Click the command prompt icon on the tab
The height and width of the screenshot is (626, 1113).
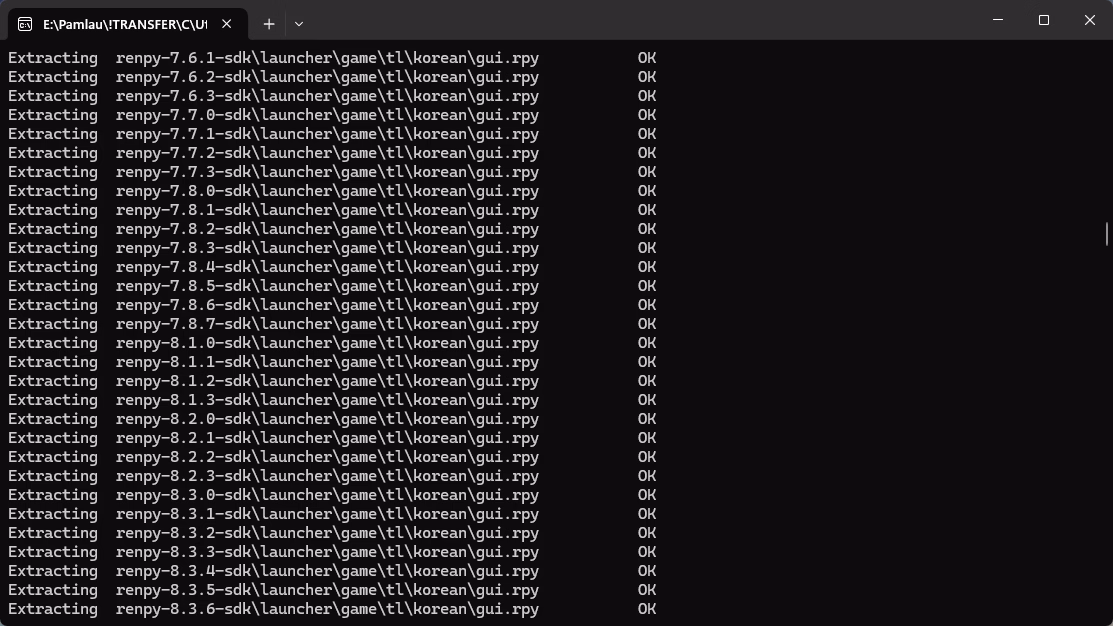25,24
